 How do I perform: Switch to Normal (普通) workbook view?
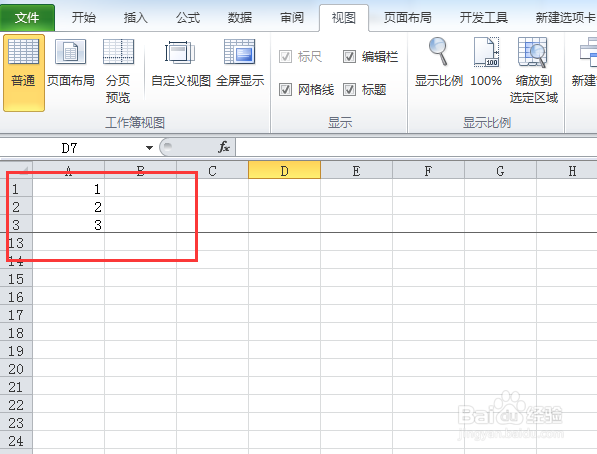(24, 72)
